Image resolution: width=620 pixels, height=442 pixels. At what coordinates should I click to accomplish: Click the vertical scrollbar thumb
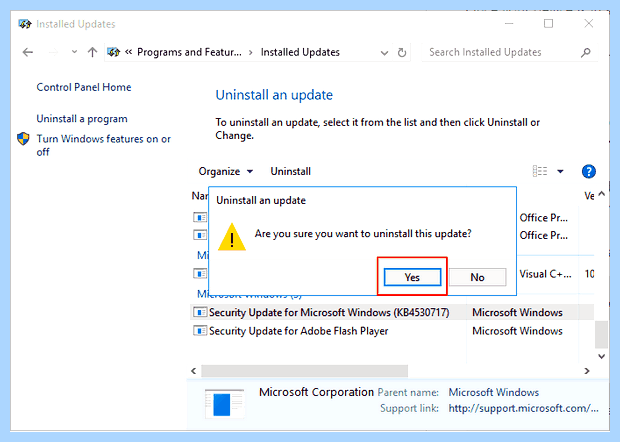click(601, 334)
